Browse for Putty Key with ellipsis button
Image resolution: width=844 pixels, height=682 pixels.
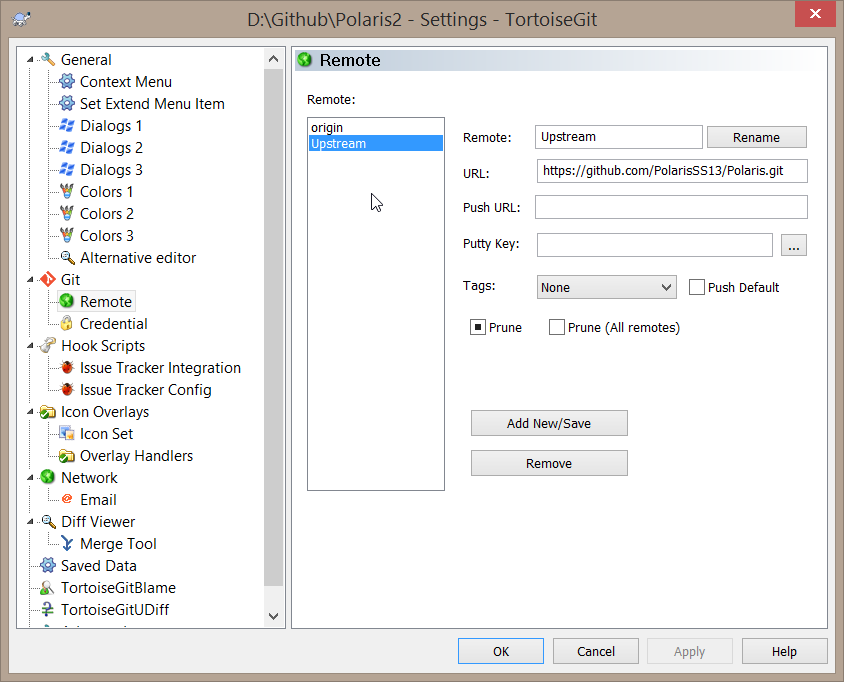793,245
